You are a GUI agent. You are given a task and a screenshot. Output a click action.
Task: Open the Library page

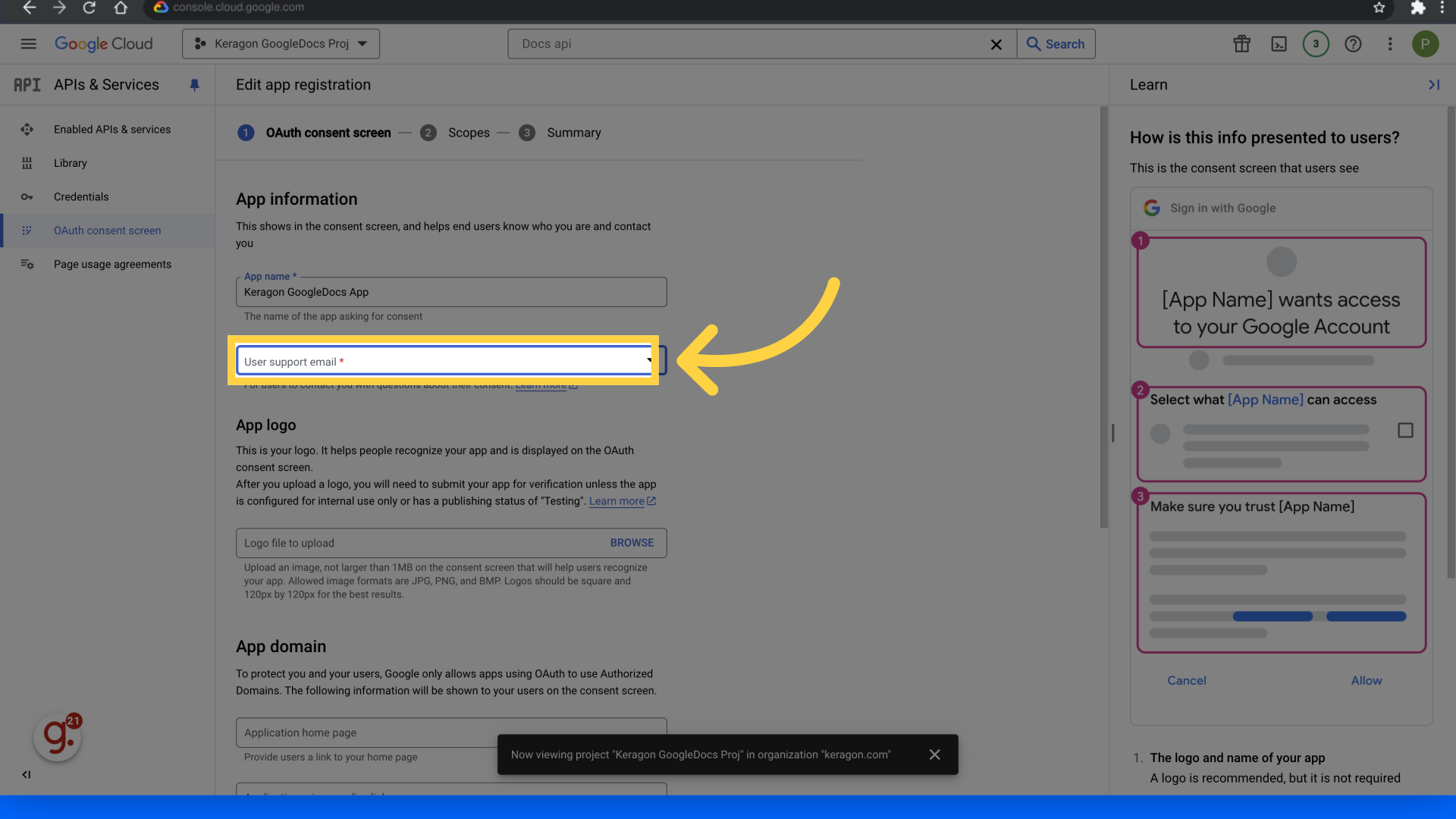point(71,163)
